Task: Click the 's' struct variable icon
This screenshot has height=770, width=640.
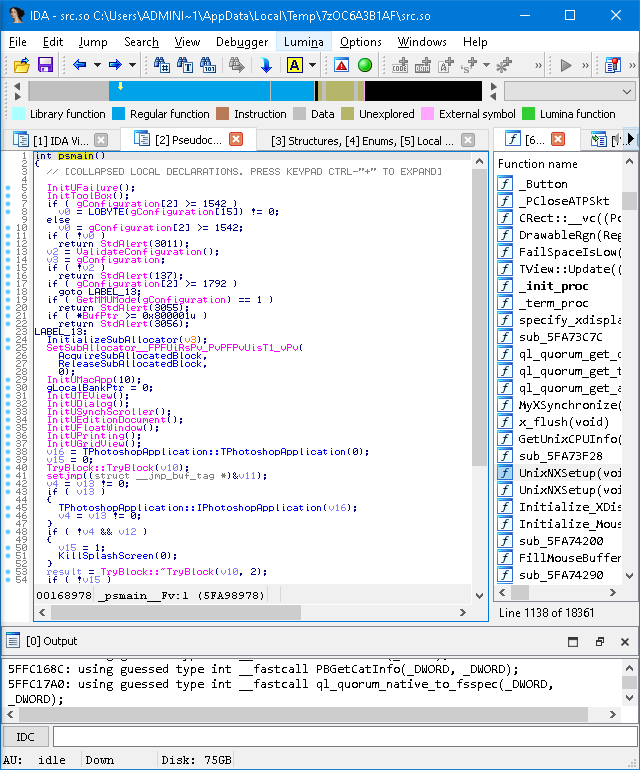Action: click(469, 65)
